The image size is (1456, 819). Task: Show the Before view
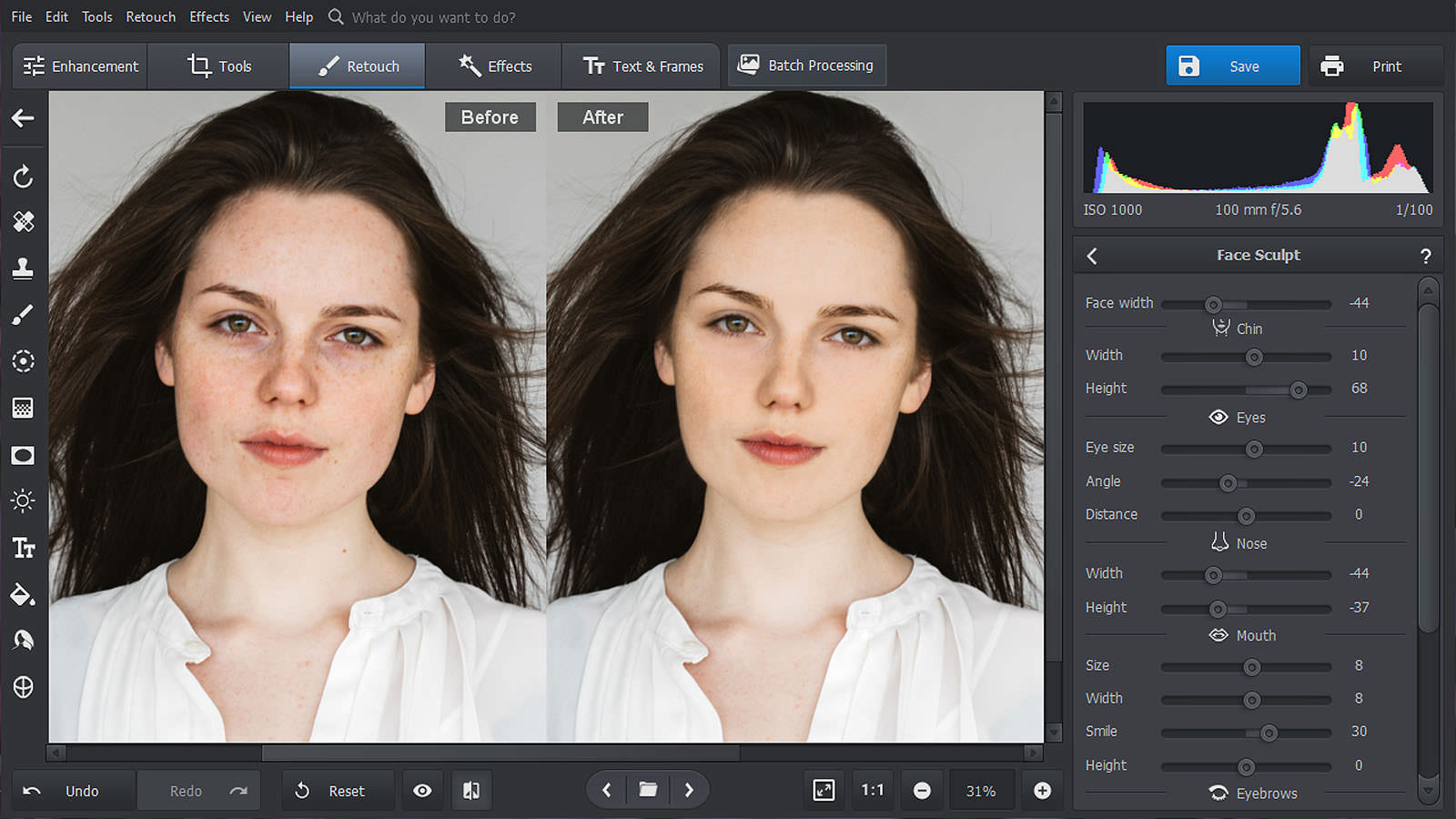click(490, 116)
